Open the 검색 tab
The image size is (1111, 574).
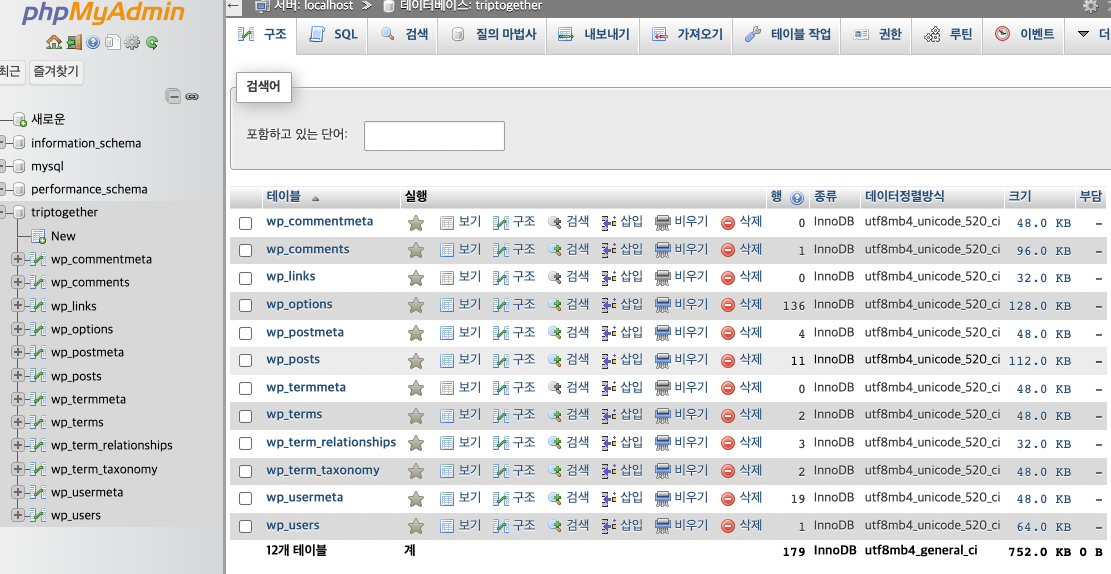[405, 34]
